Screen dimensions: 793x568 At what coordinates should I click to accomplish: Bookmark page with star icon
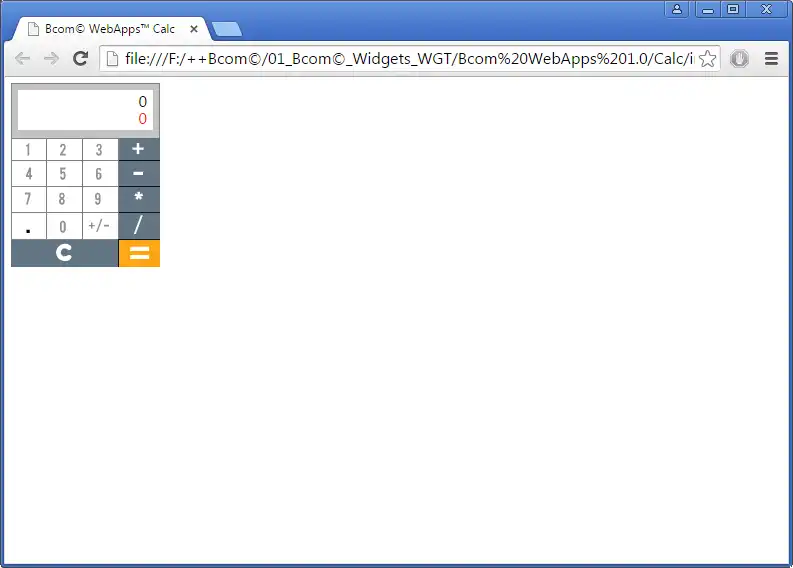point(708,59)
